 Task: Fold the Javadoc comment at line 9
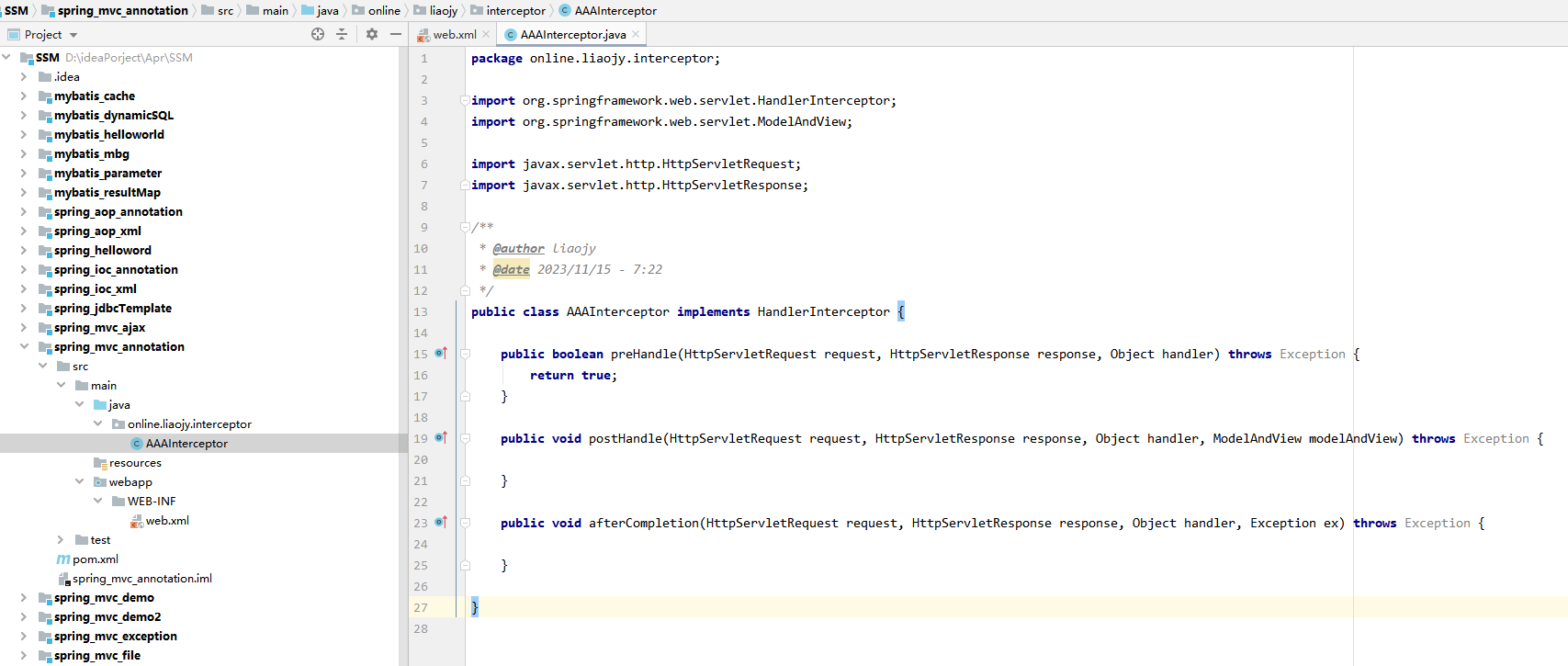465,227
